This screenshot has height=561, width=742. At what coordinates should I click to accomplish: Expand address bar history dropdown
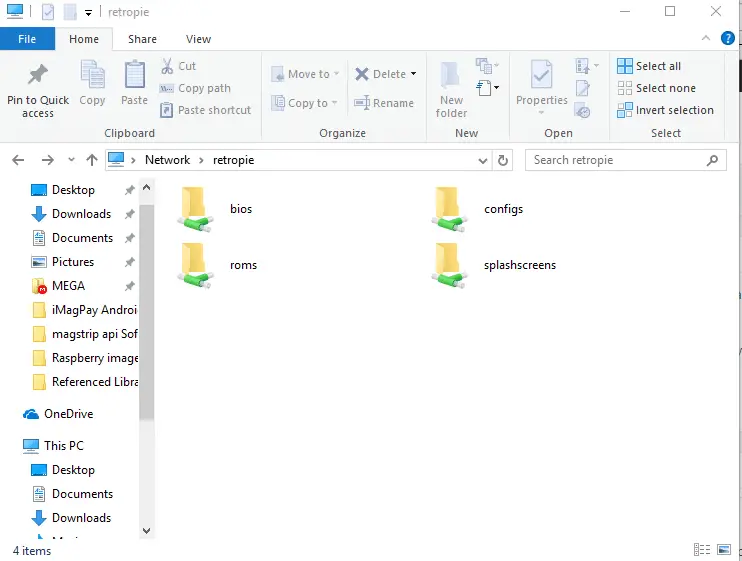[x=483, y=161]
